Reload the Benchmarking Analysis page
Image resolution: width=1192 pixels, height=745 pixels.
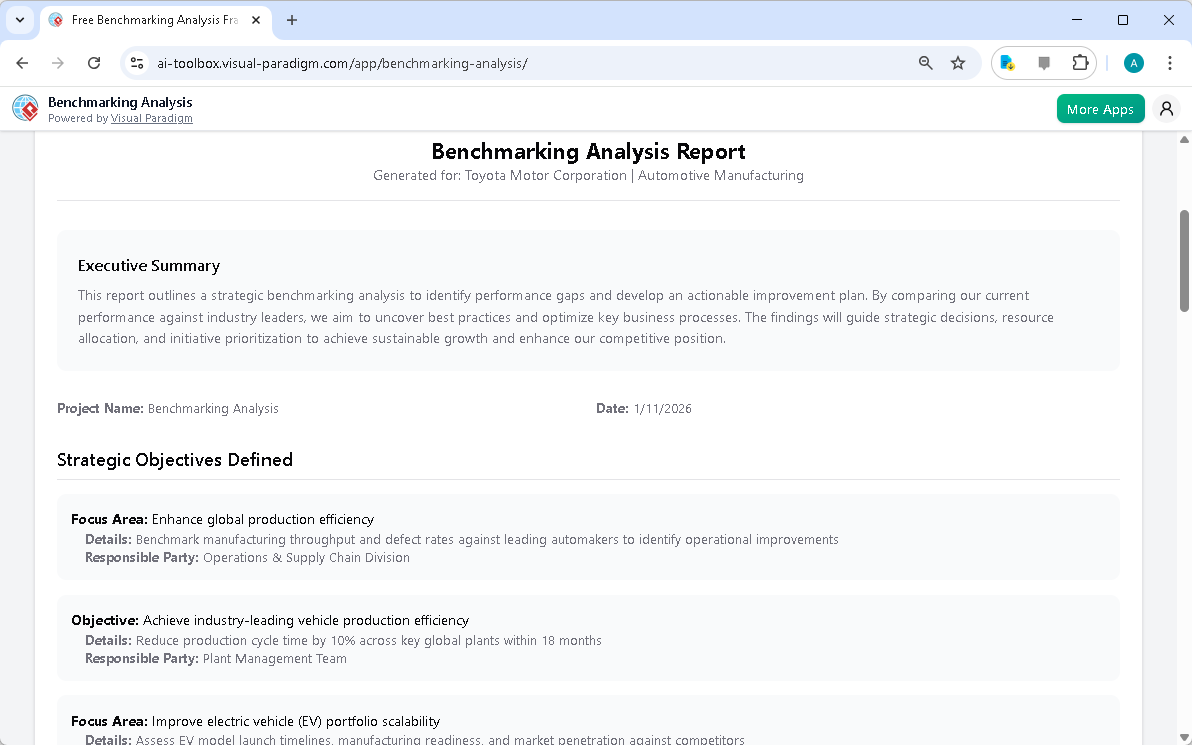coord(94,62)
